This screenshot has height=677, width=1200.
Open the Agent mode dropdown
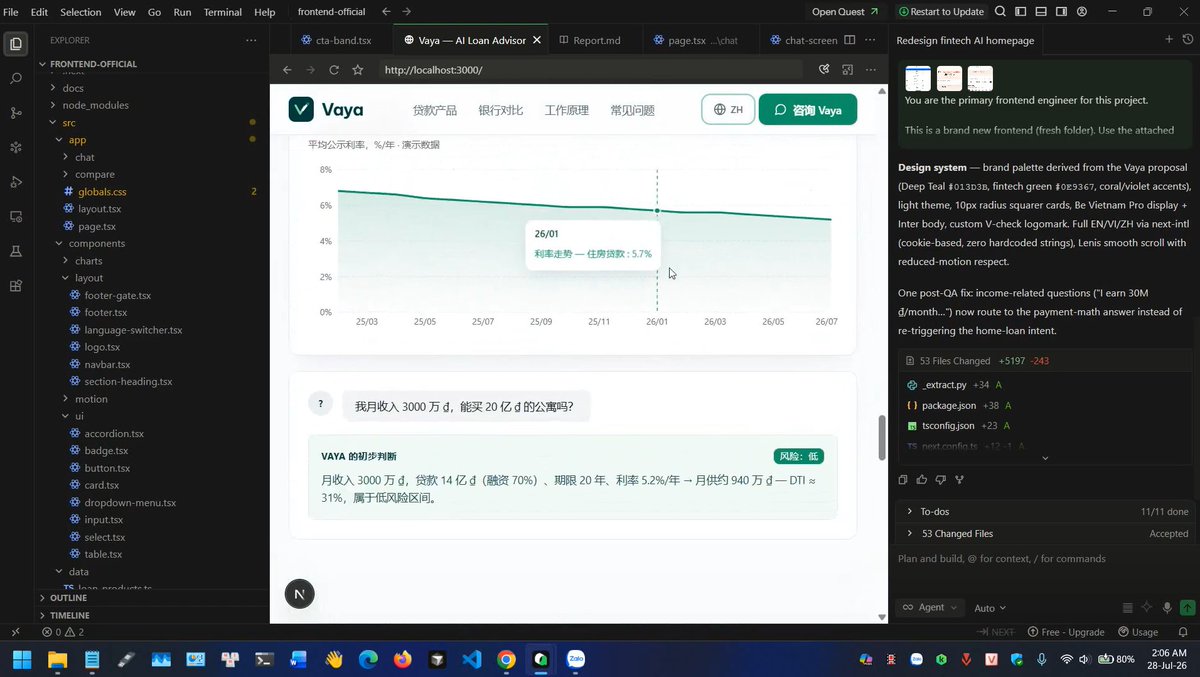929,607
